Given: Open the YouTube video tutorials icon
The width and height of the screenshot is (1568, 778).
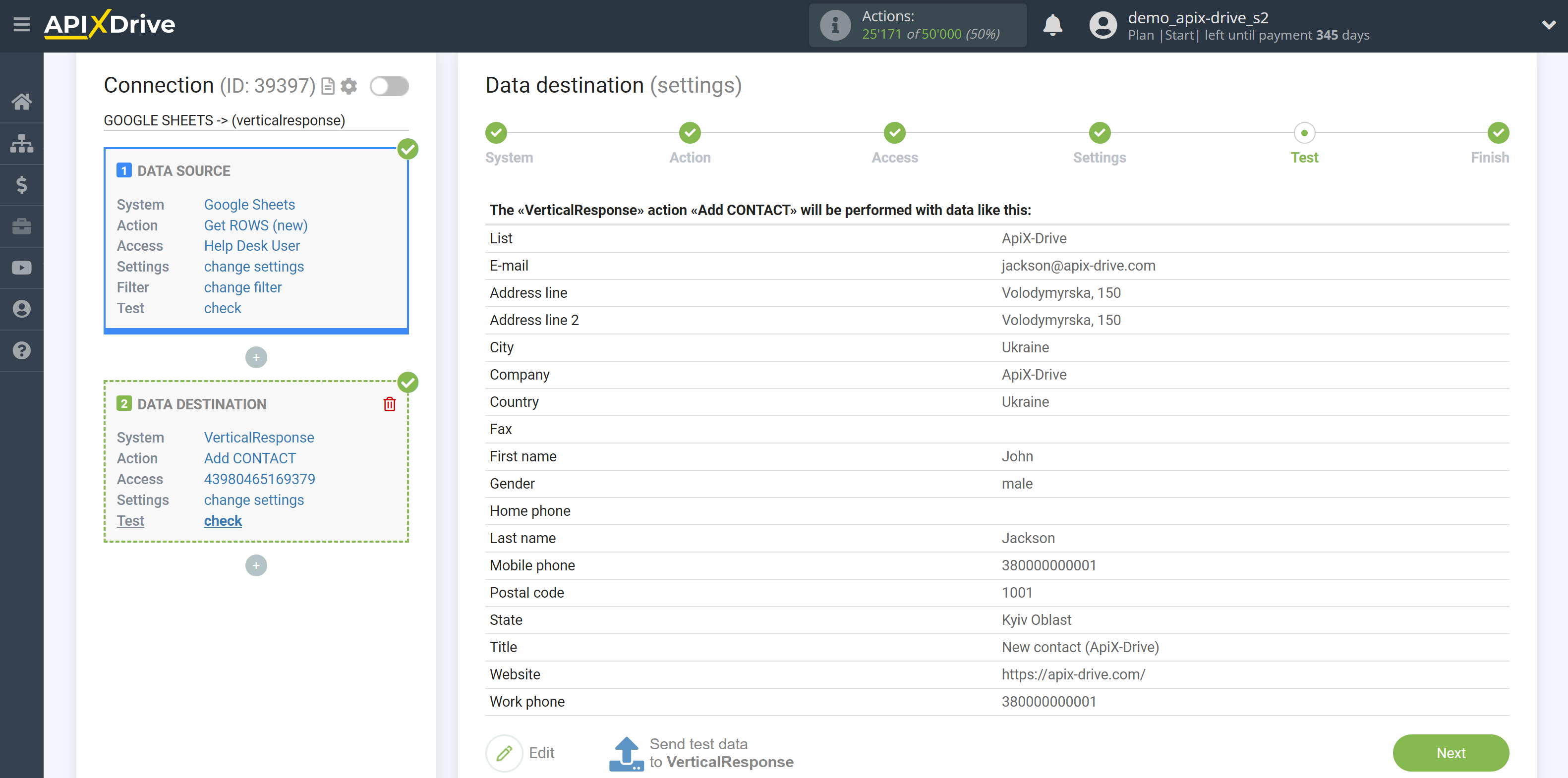Looking at the screenshot, I should coord(22,268).
